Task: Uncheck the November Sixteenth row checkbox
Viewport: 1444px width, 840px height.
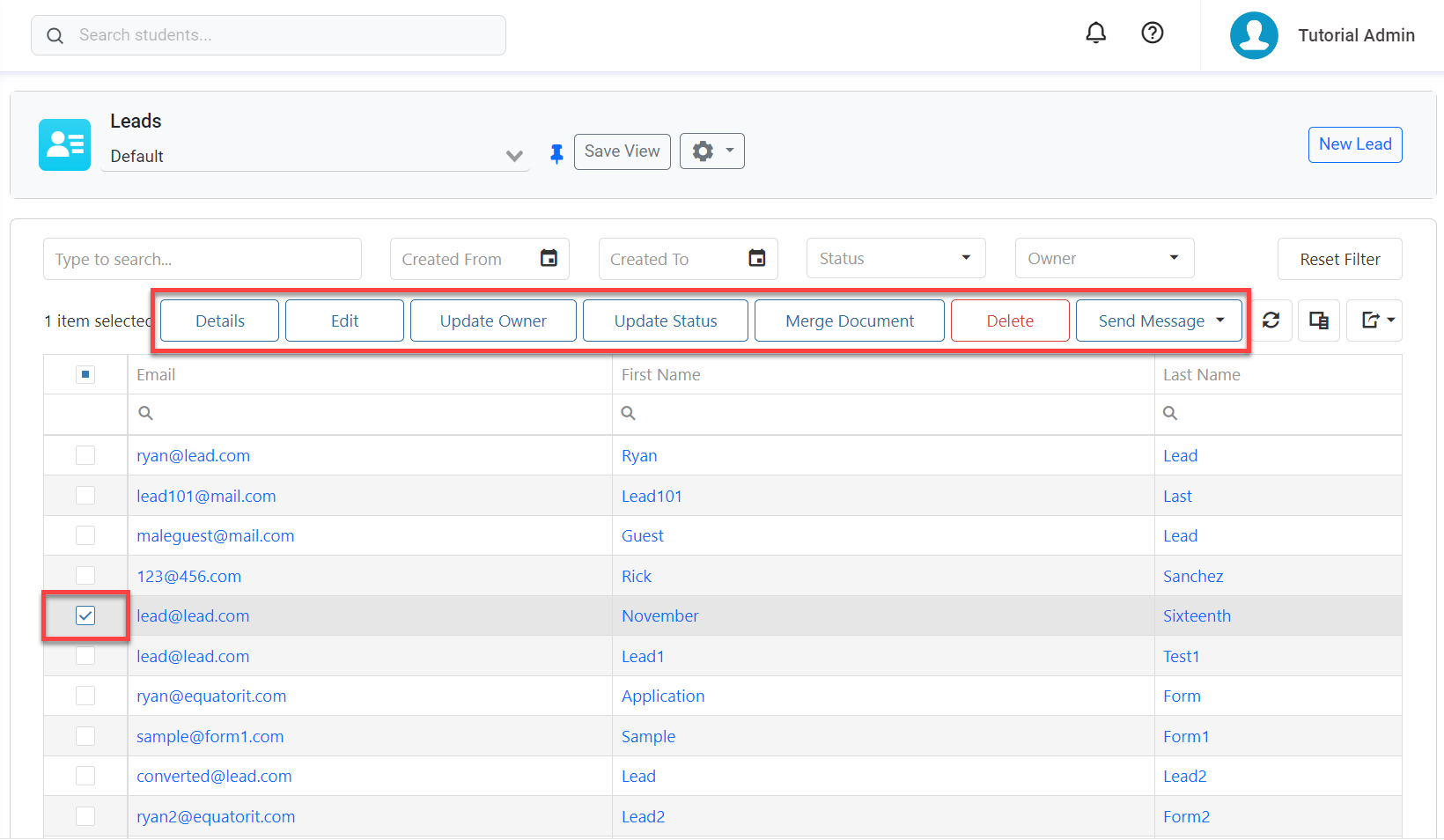Action: pyautogui.click(x=85, y=615)
